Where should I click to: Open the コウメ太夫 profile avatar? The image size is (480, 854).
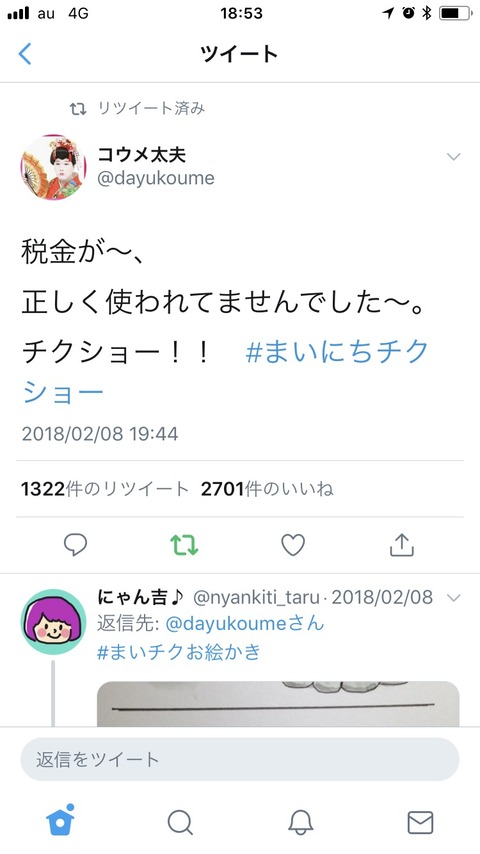53,167
